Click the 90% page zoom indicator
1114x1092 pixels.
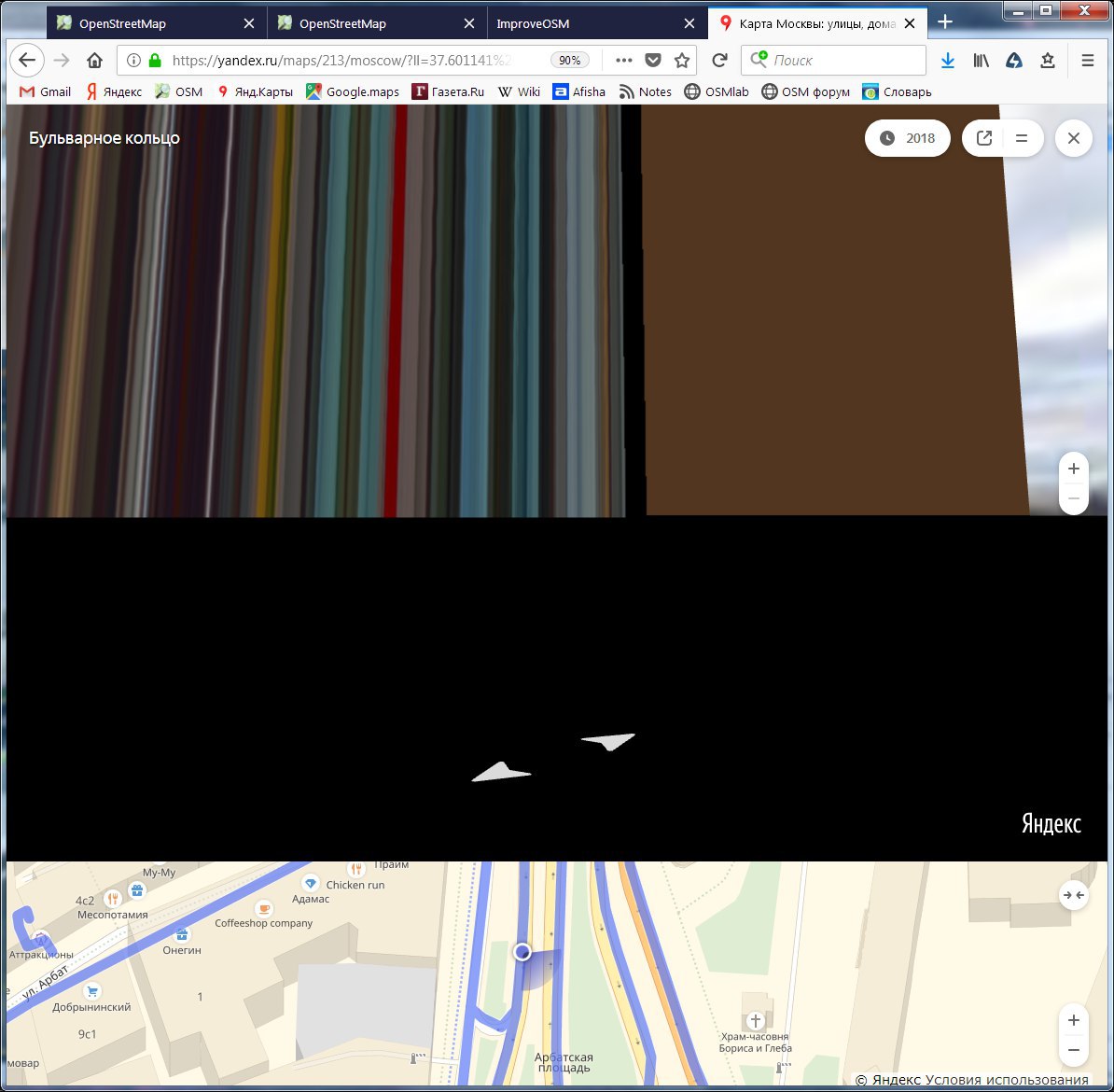570,61
